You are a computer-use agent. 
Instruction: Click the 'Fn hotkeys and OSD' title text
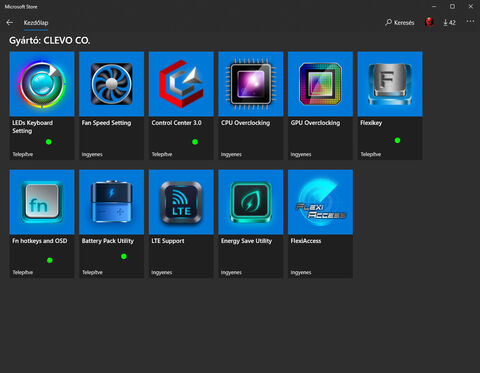tap(40, 241)
